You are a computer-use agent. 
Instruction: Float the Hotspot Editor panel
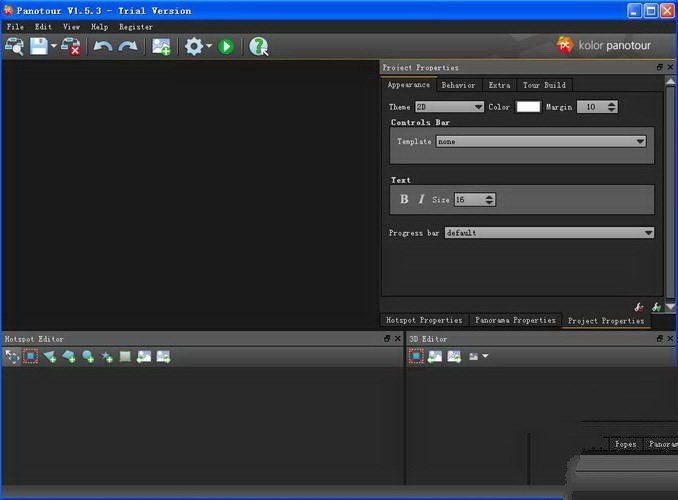387,339
